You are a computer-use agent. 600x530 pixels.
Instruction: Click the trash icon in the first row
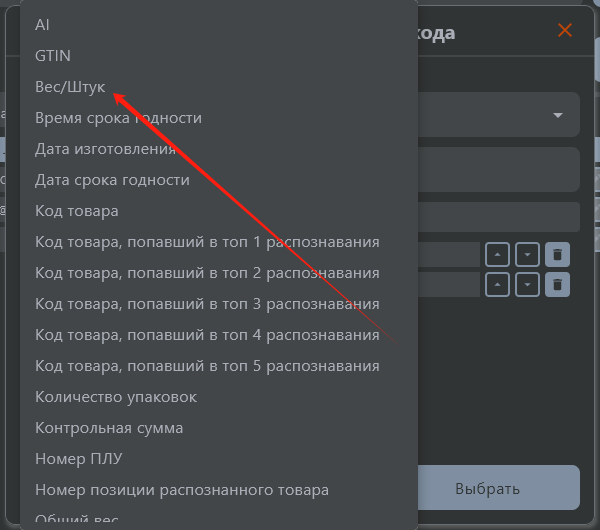point(557,255)
